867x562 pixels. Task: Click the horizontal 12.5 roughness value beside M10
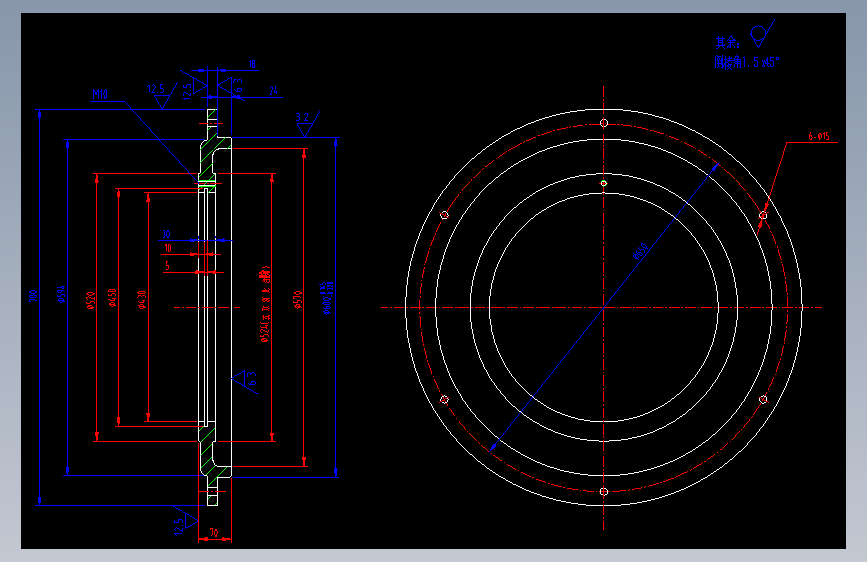(156, 89)
